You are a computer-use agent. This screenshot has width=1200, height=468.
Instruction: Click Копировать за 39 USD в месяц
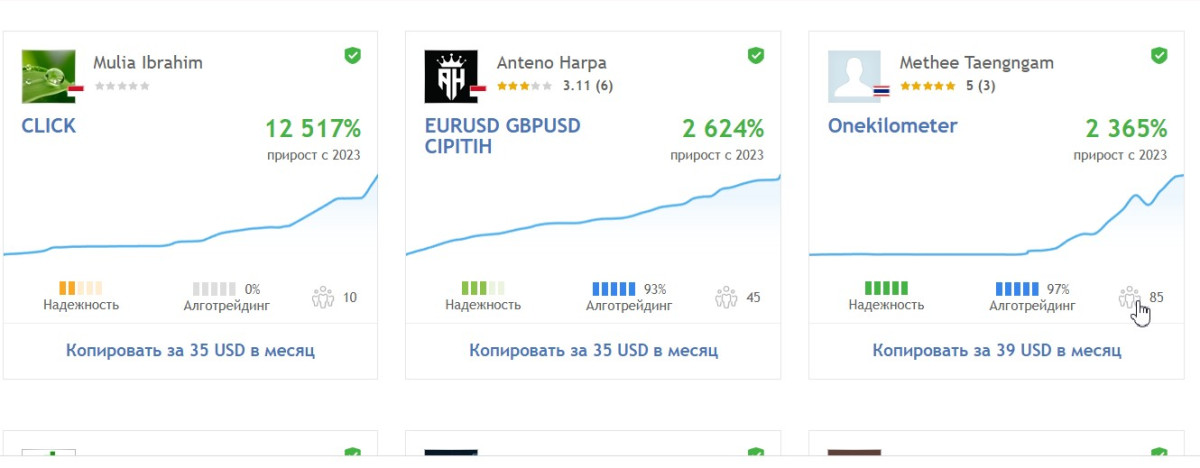996,351
